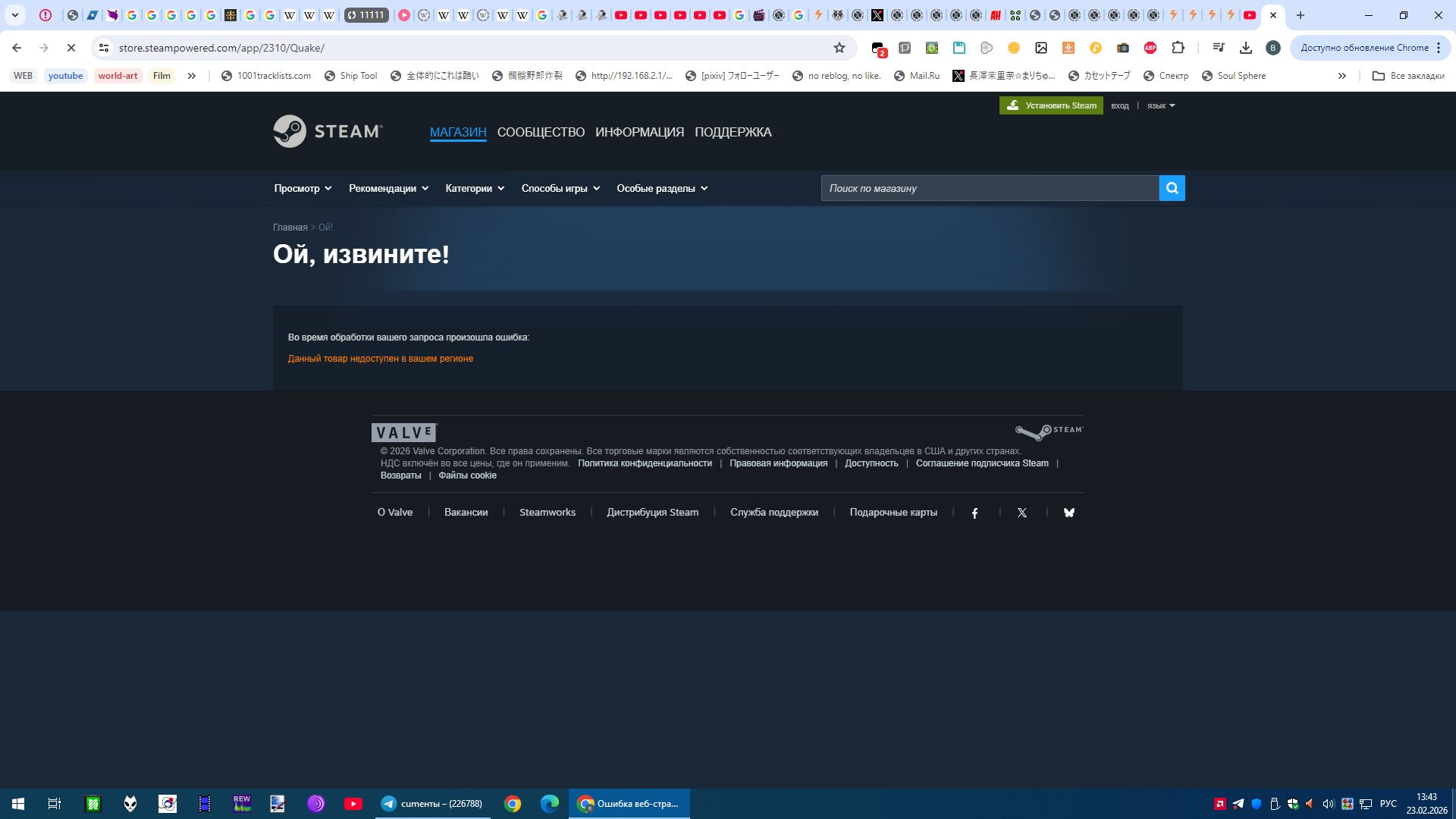The width and height of the screenshot is (1456, 819).
Task: Open Chrome downloads icon
Action: click(x=1246, y=48)
